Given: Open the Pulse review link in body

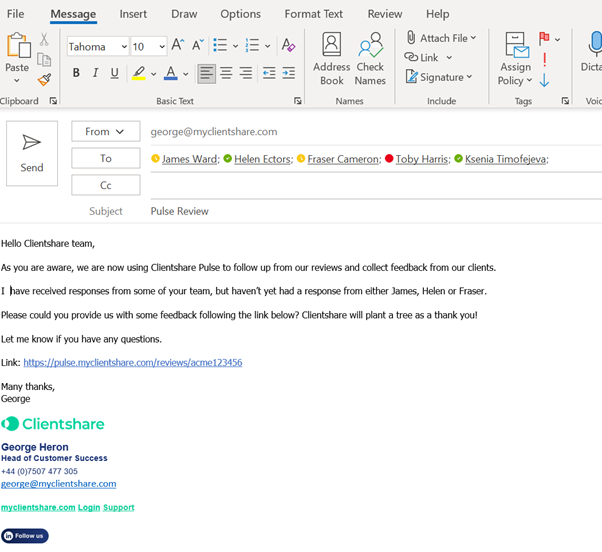Looking at the screenshot, I should pos(133,362).
